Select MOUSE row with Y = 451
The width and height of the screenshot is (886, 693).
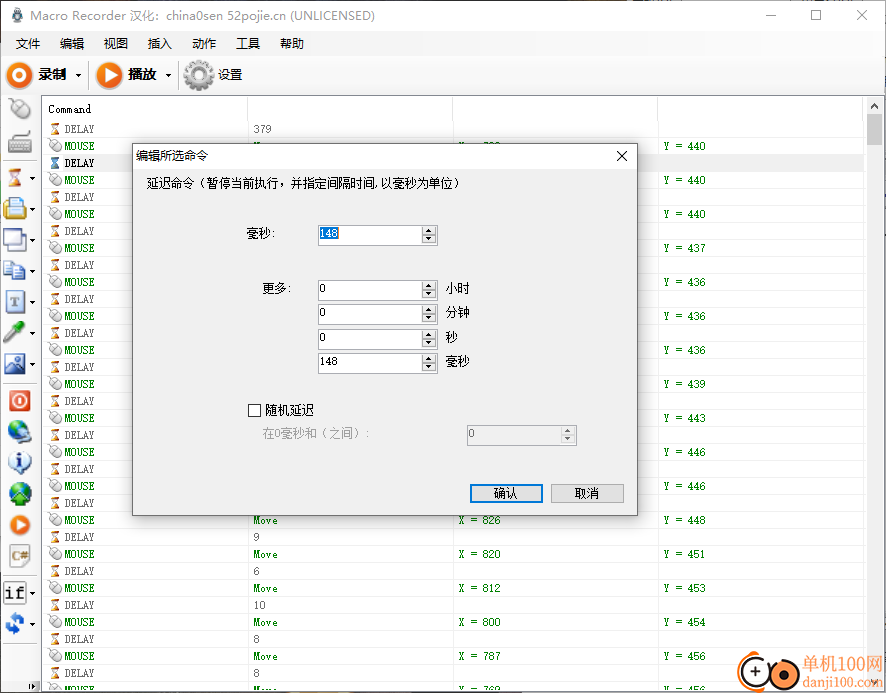(453, 554)
